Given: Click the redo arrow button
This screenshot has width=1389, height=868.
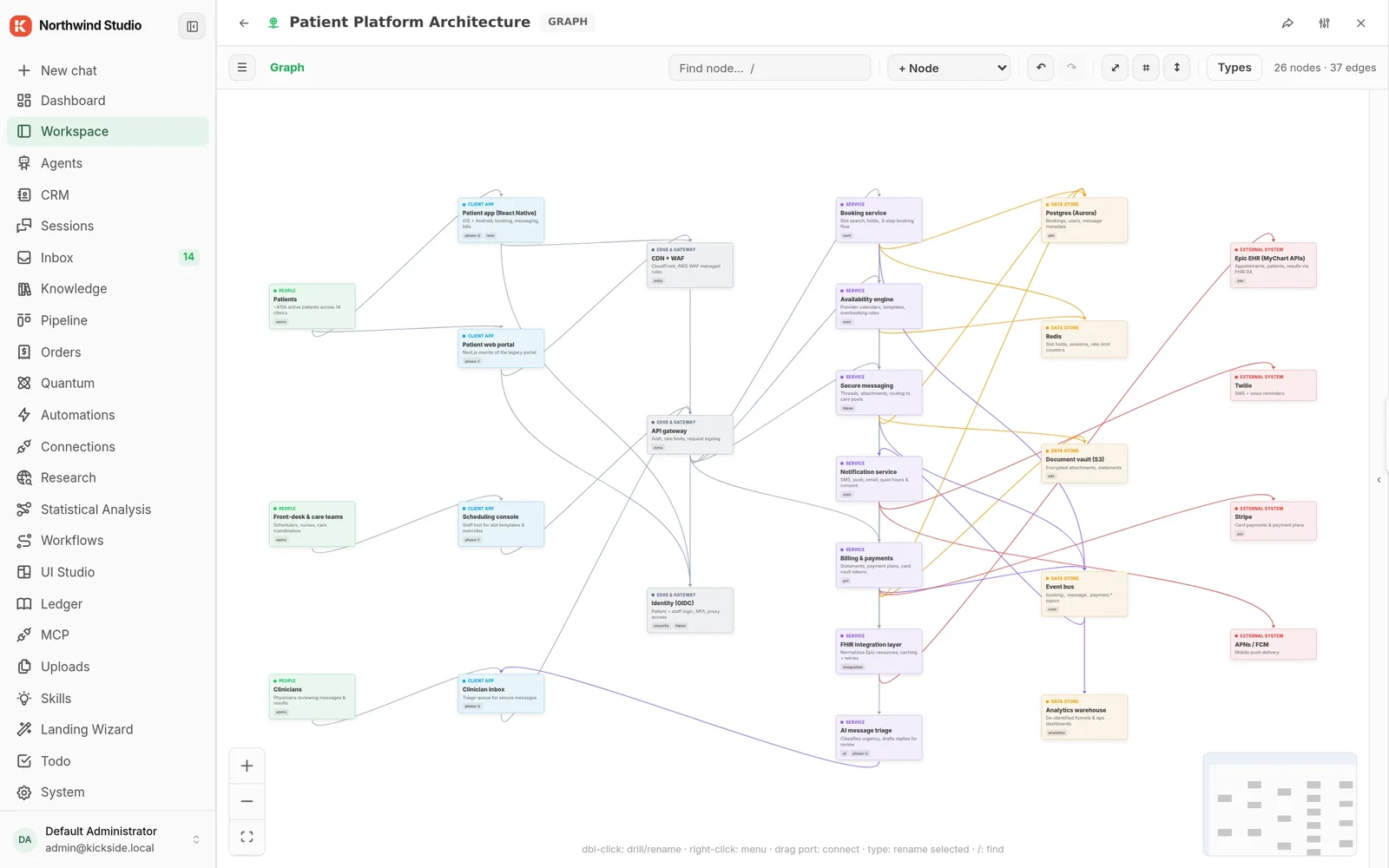Looking at the screenshot, I should (1071, 68).
